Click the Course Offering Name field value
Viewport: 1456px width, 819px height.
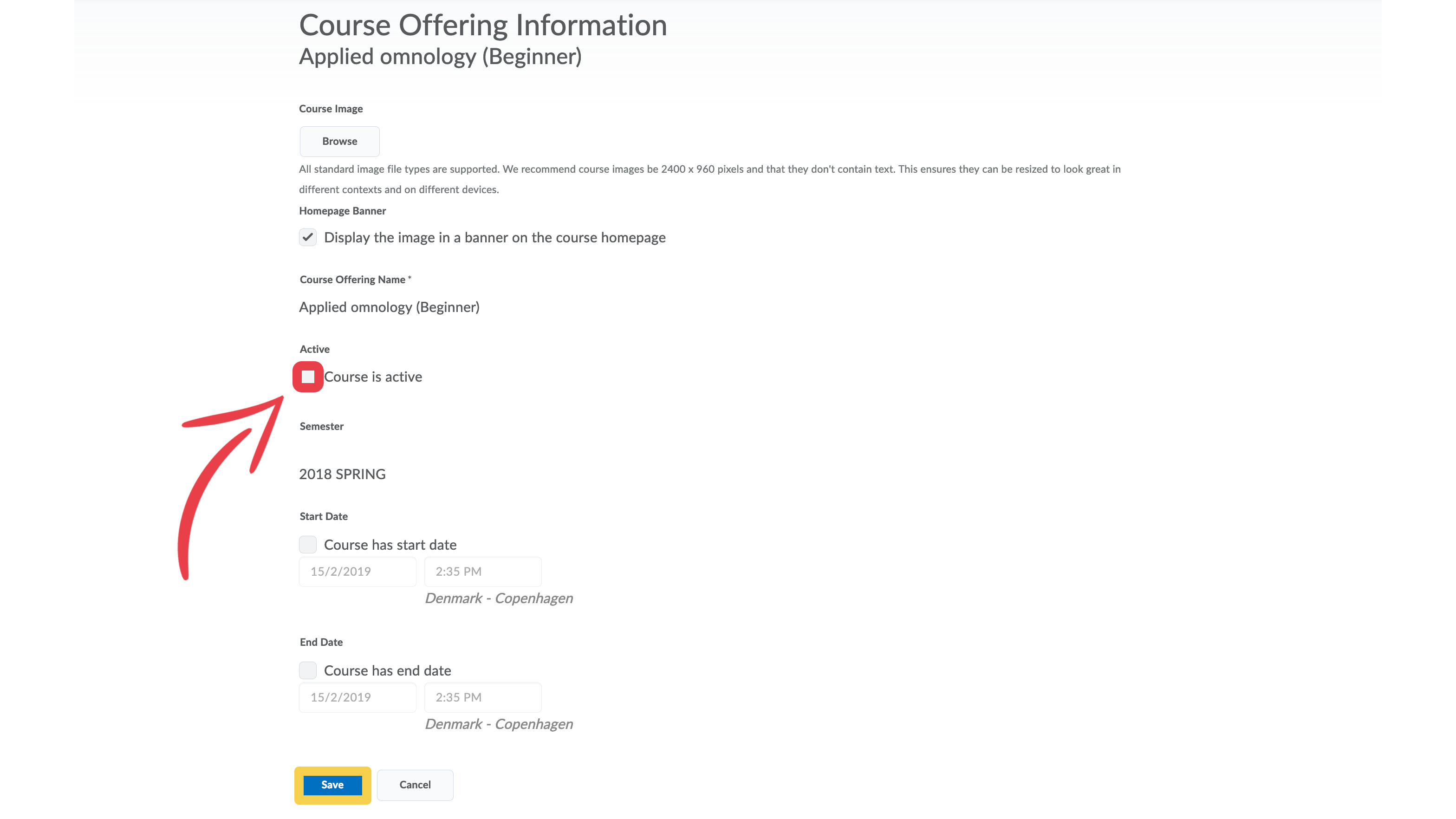(389, 307)
